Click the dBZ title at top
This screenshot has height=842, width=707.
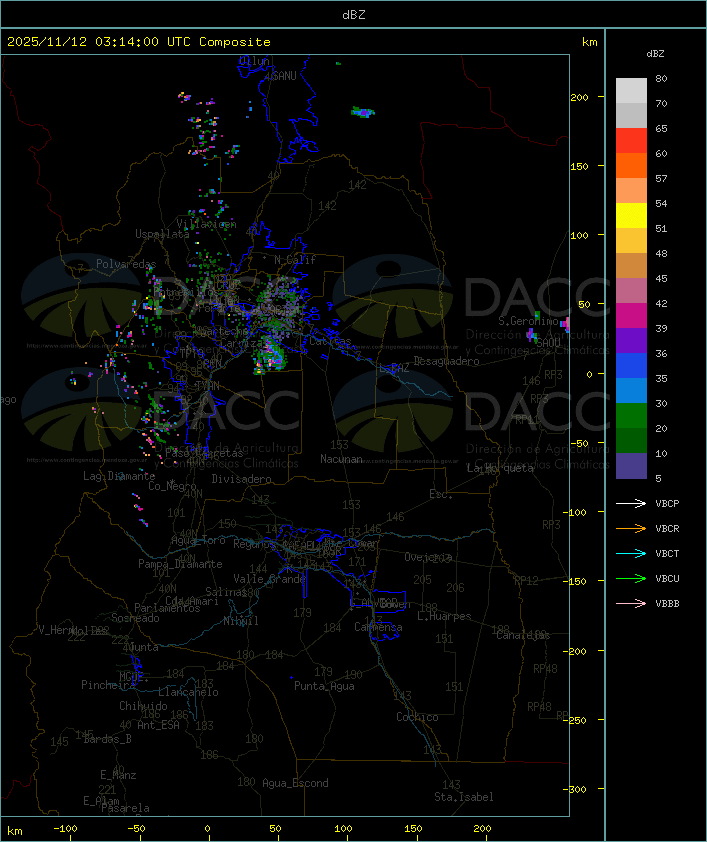(x=354, y=15)
